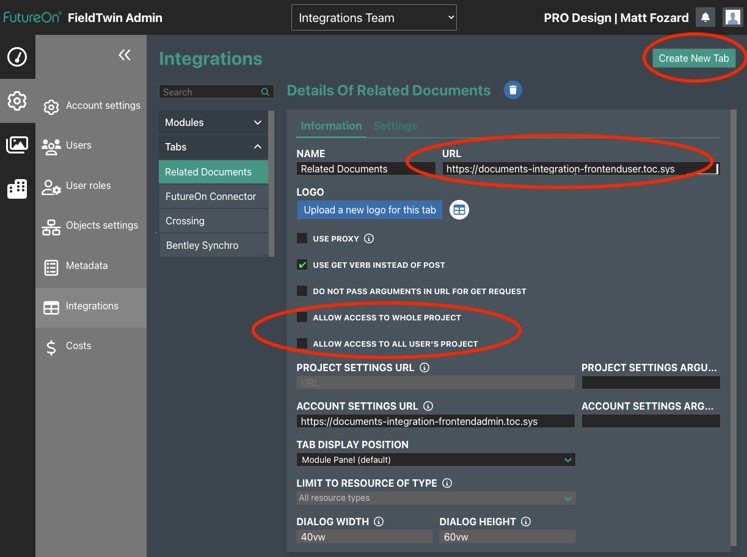
Task: Open the image gallery icon in the rail
Action: 17,144
